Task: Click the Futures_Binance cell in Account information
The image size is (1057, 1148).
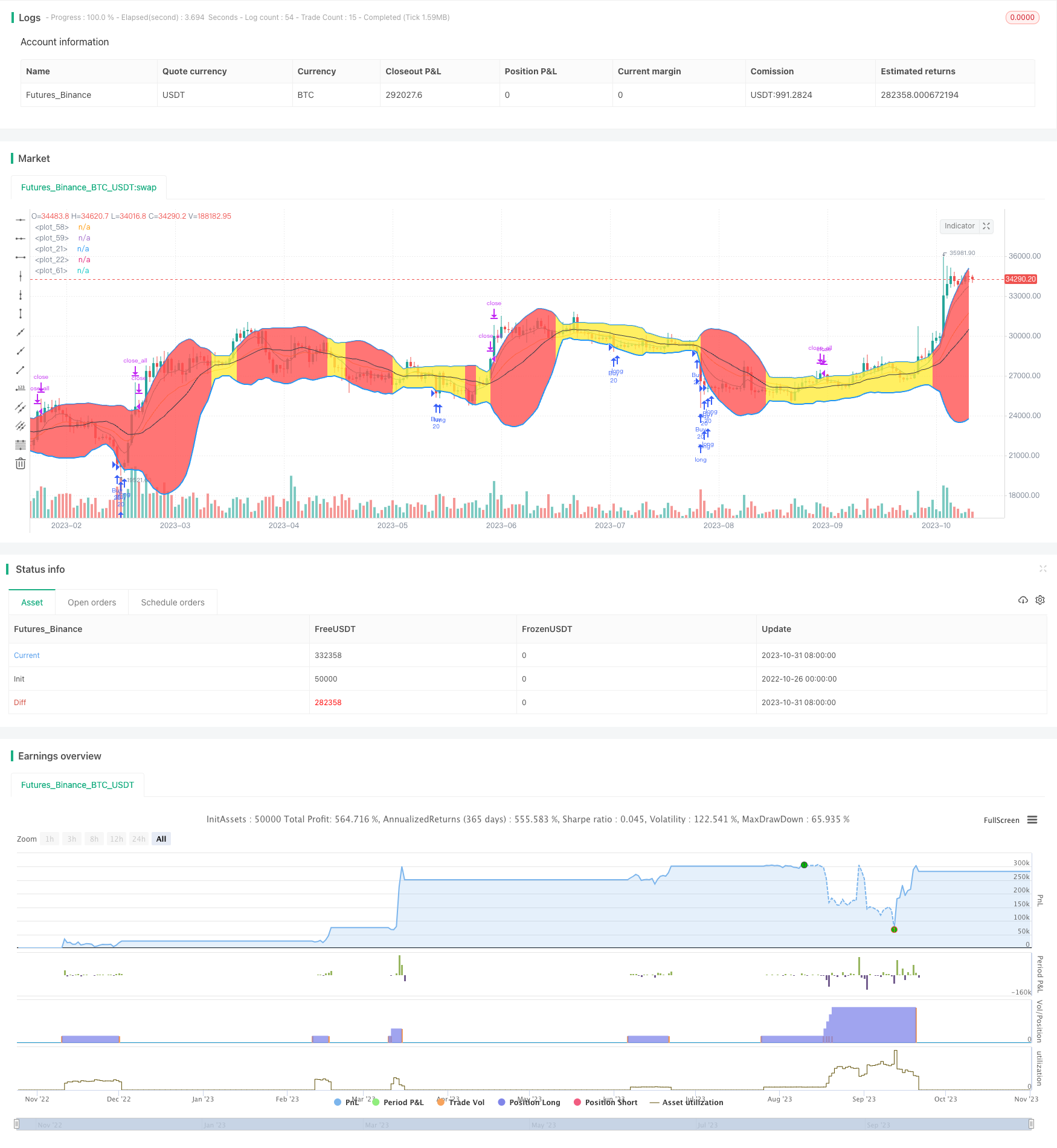Action: click(x=59, y=95)
